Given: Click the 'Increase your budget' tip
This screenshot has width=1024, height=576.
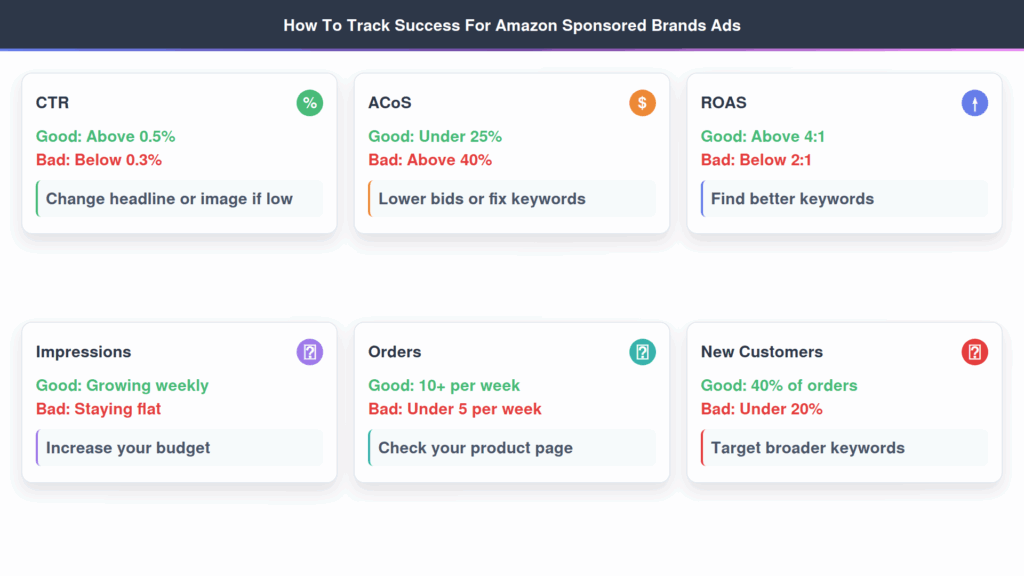Looking at the screenshot, I should (x=128, y=448).
